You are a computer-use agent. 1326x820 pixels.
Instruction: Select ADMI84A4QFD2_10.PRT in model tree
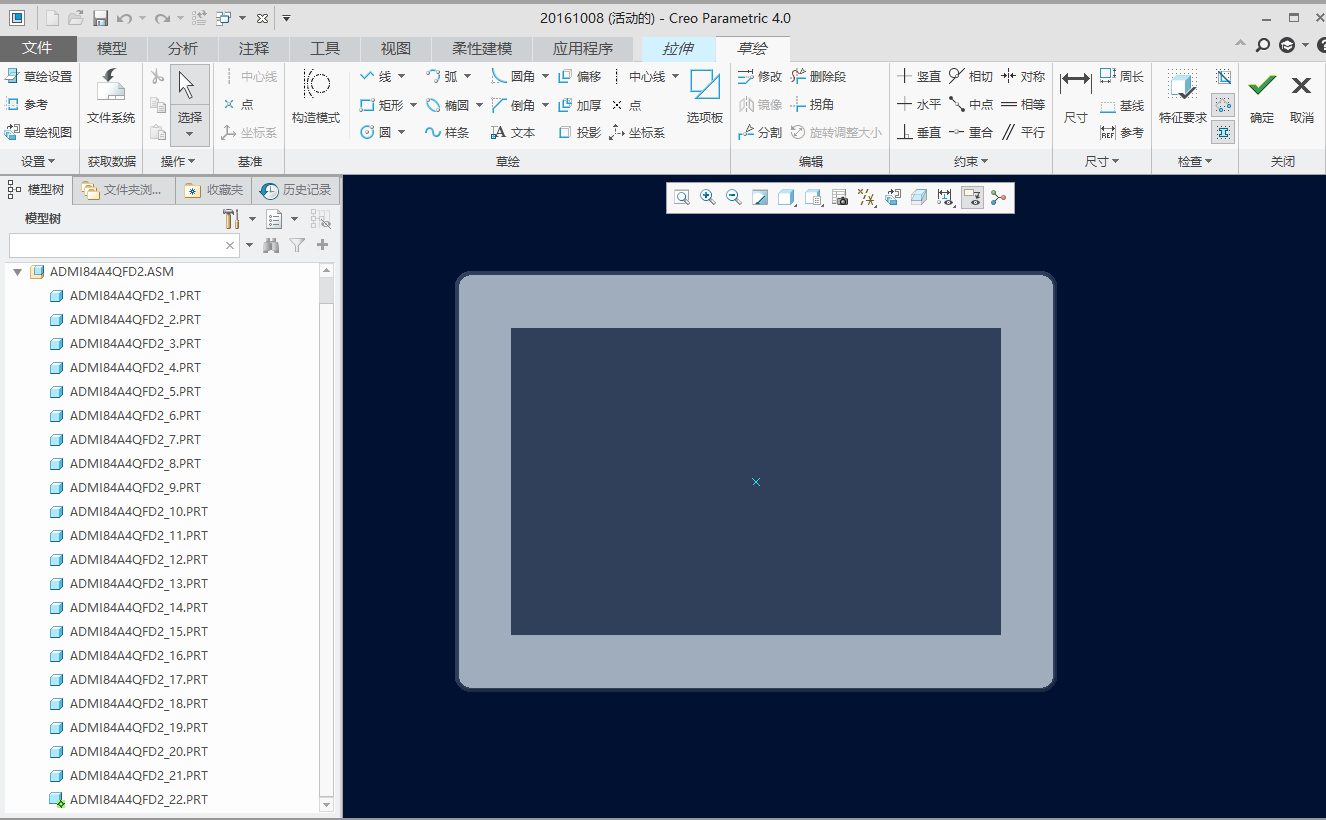[x=139, y=512]
